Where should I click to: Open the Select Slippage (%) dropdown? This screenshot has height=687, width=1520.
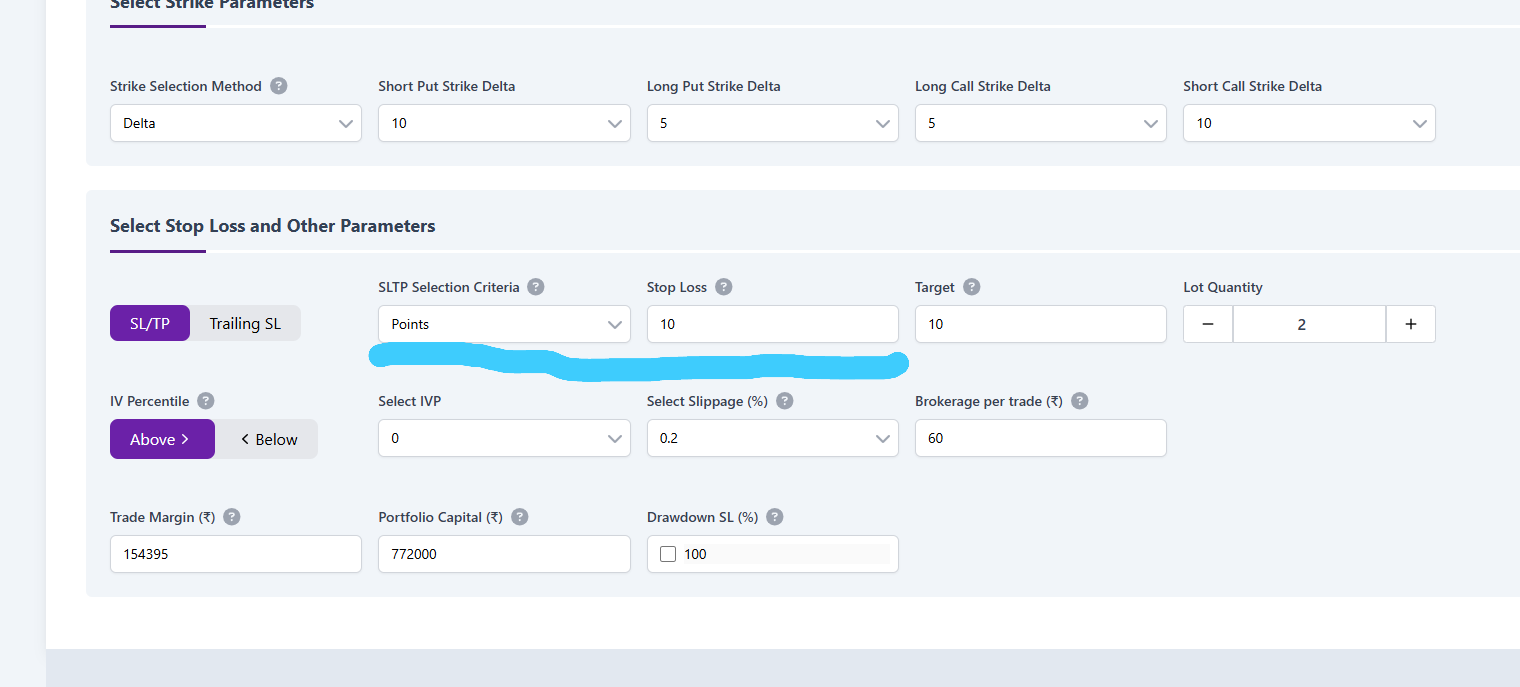pos(772,438)
